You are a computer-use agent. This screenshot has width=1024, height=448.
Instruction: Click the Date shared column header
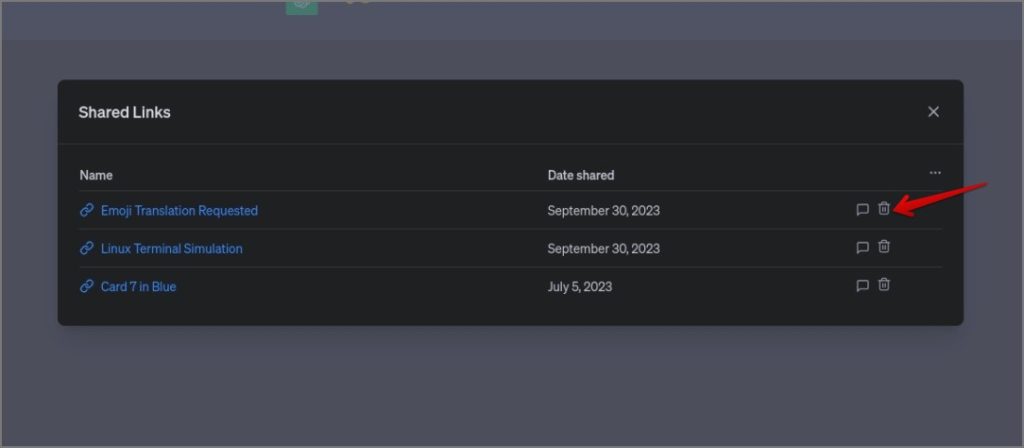581,175
